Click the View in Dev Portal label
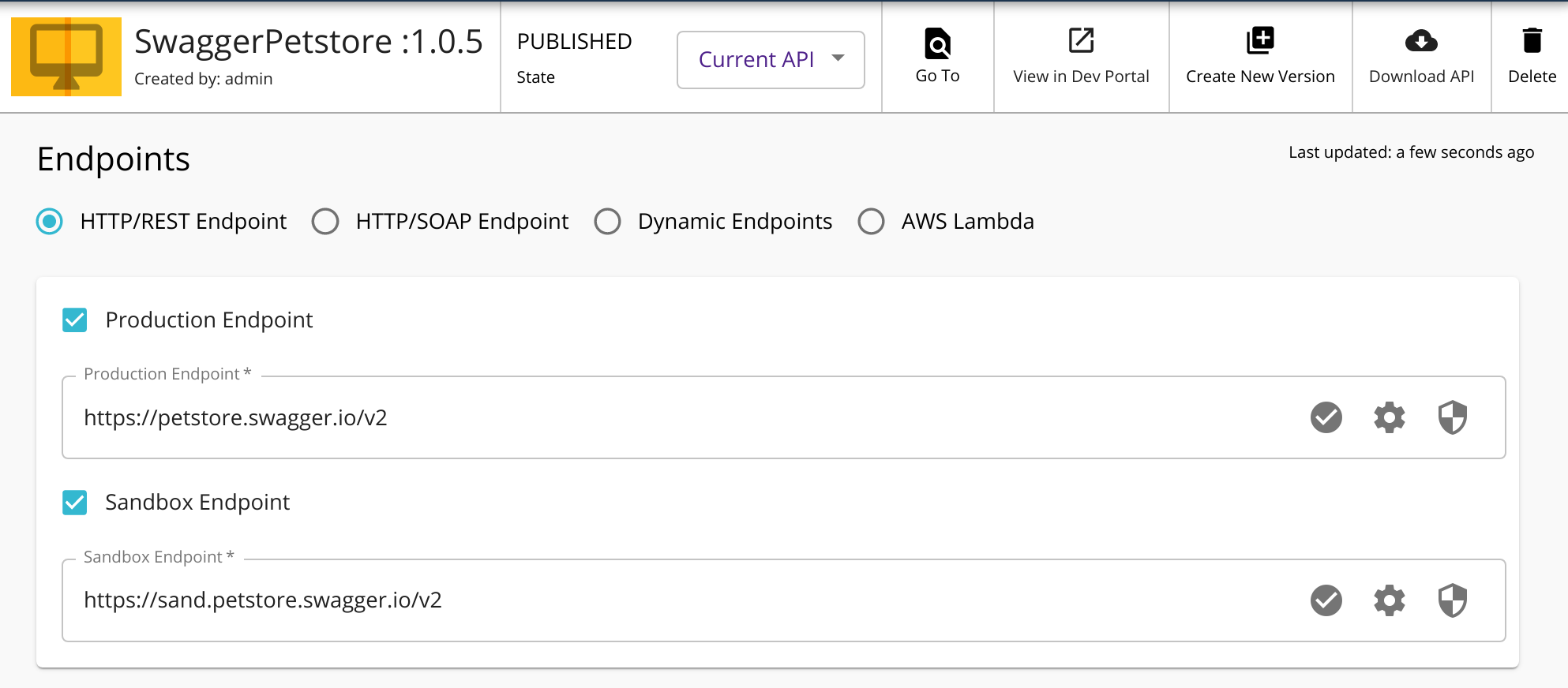 1081,77
